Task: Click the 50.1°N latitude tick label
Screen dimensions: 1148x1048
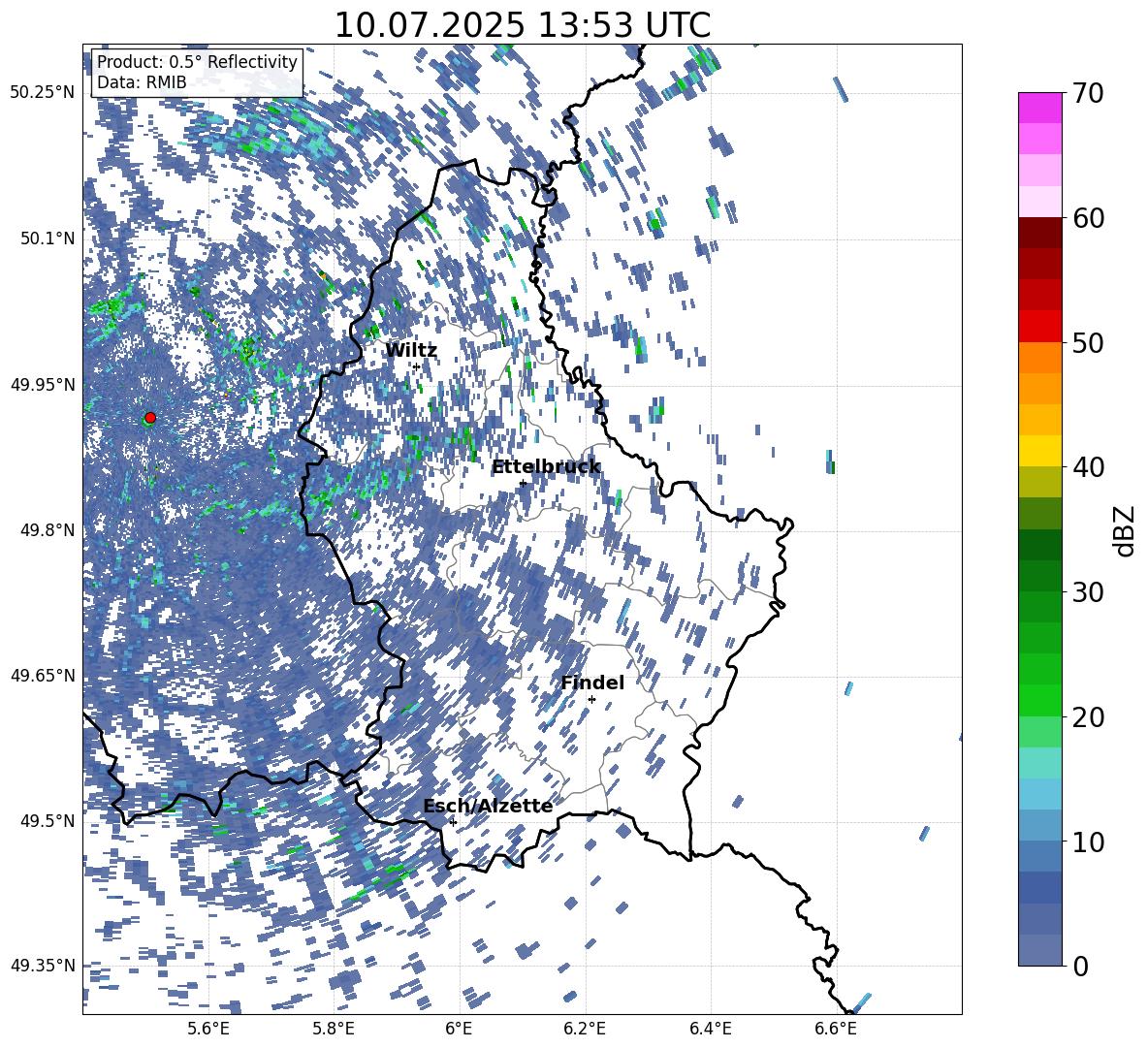Action: click(48, 238)
